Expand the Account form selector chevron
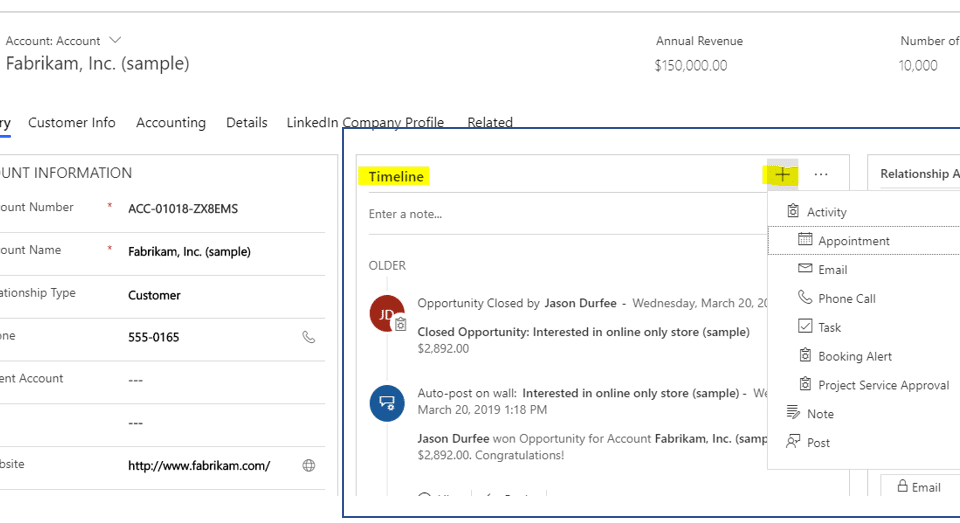 (x=115, y=41)
